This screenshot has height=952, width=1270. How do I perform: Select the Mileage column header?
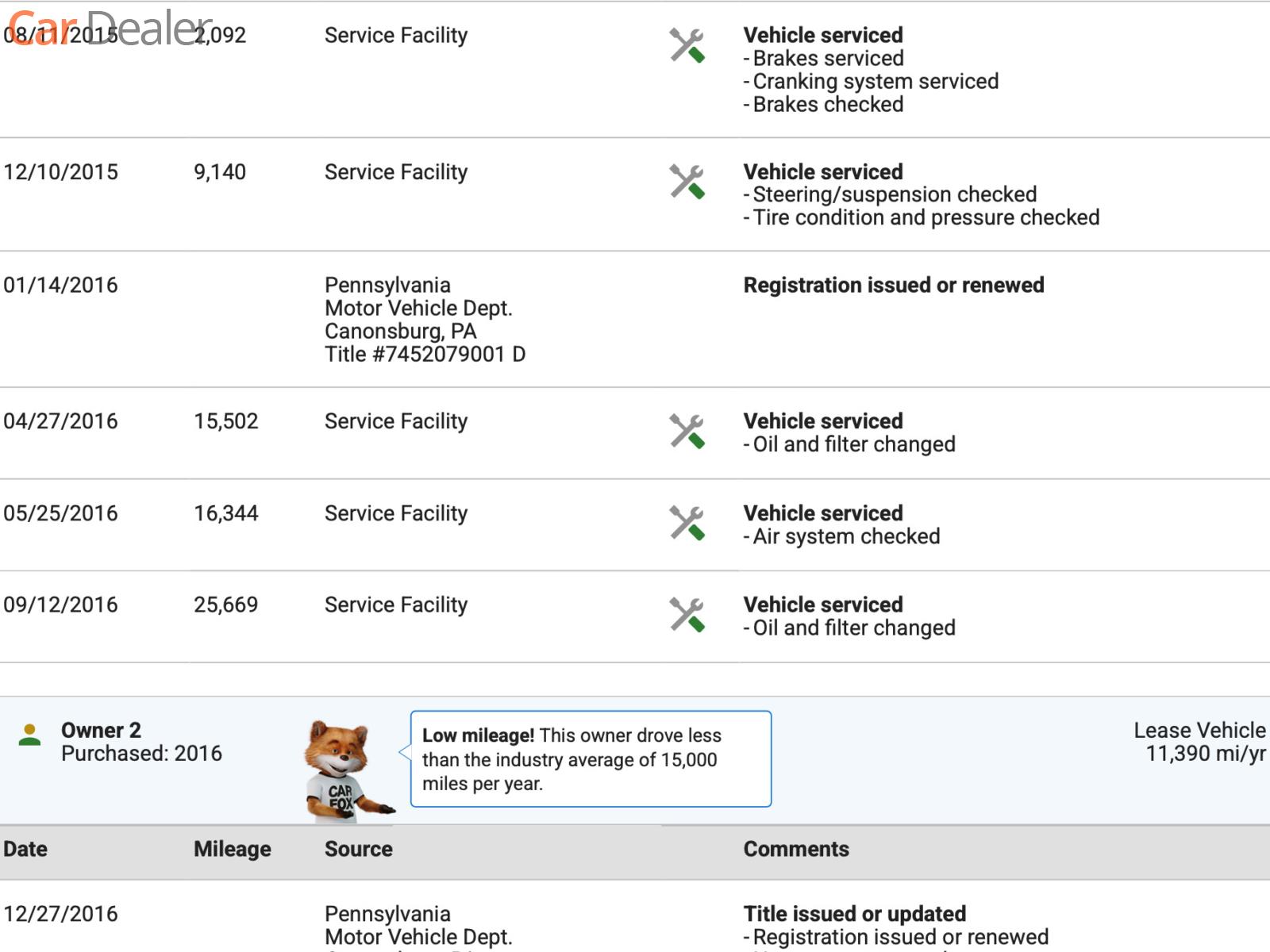coord(232,849)
